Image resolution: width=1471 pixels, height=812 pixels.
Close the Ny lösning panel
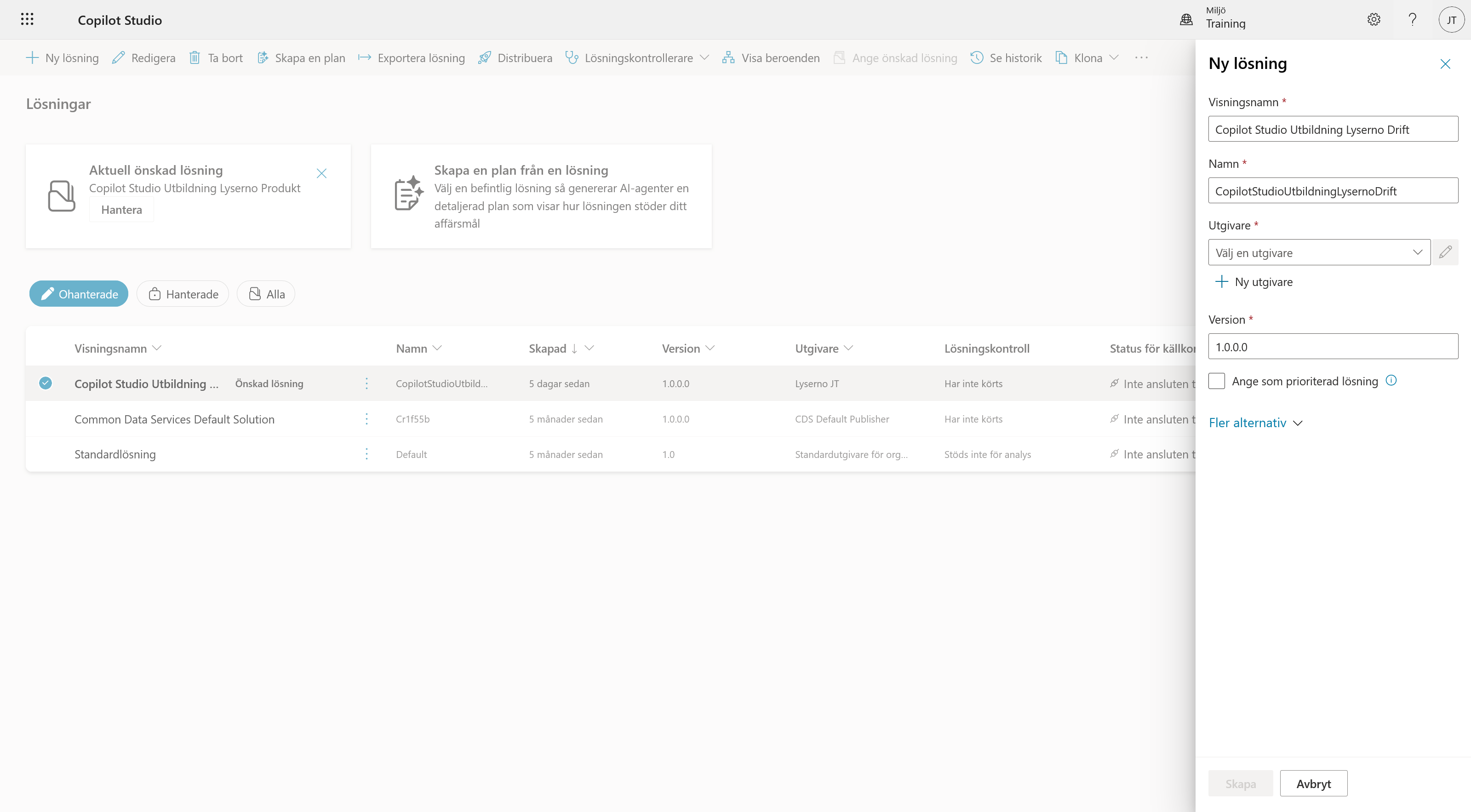click(1445, 63)
